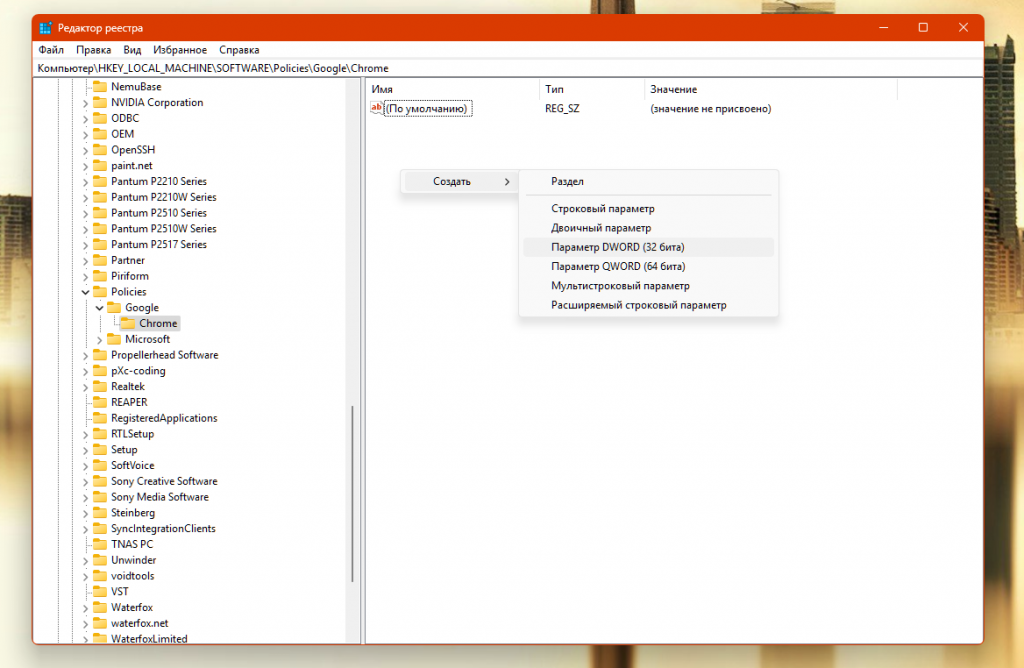Select Строковый параметр in the submenu
This screenshot has width=1024, height=668.
(x=602, y=209)
